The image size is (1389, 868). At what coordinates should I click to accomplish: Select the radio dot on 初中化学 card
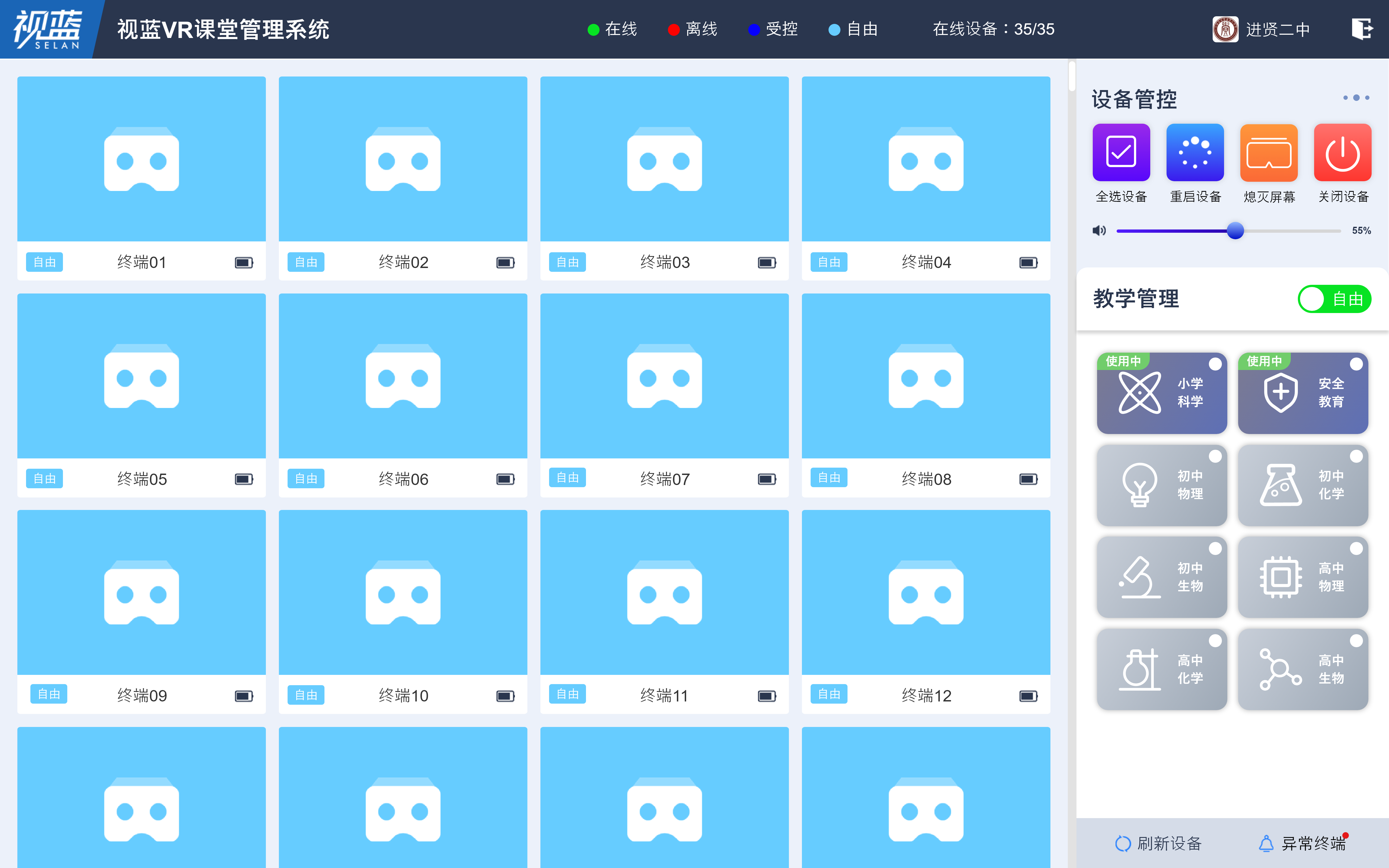1356,457
